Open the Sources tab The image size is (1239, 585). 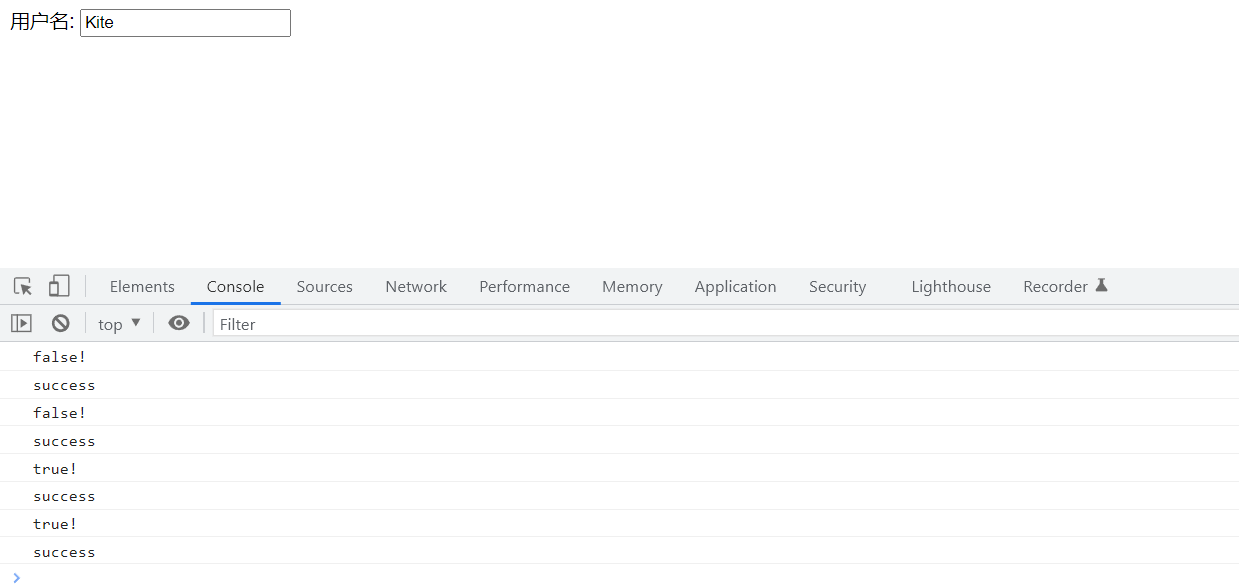tap(325, 287)
